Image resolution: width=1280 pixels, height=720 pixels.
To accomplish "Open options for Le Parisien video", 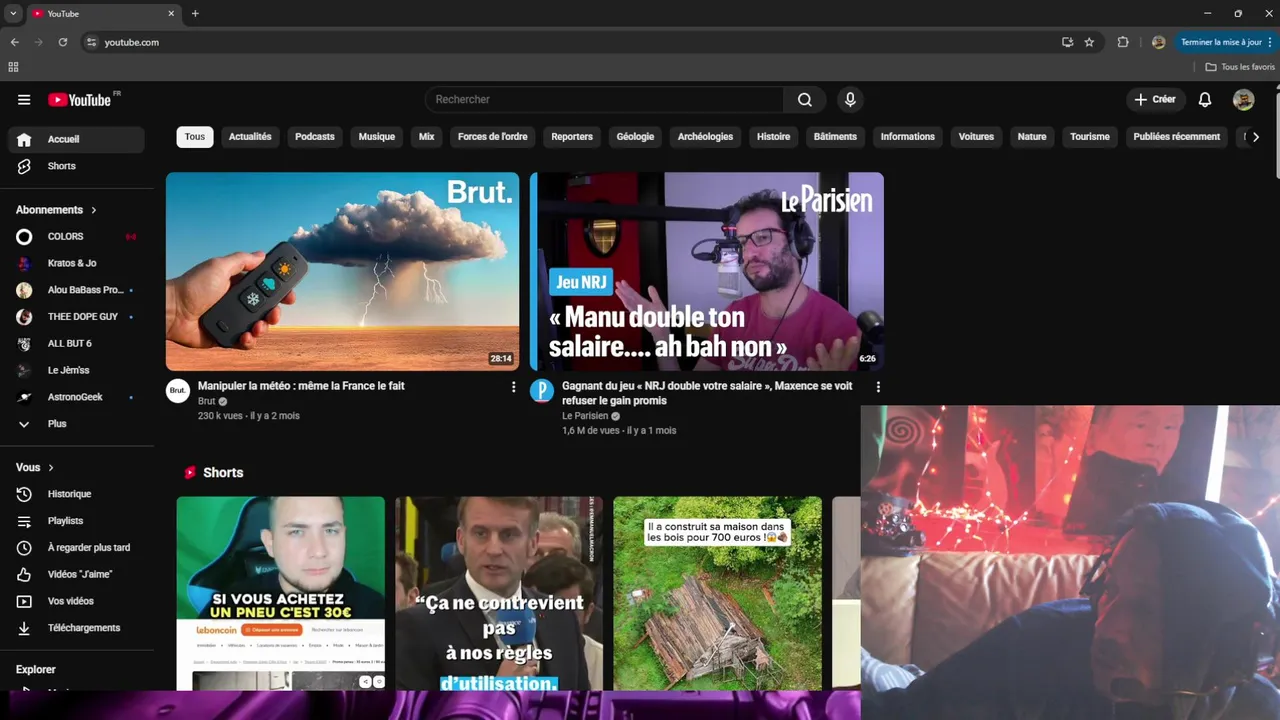I will 878,387.
